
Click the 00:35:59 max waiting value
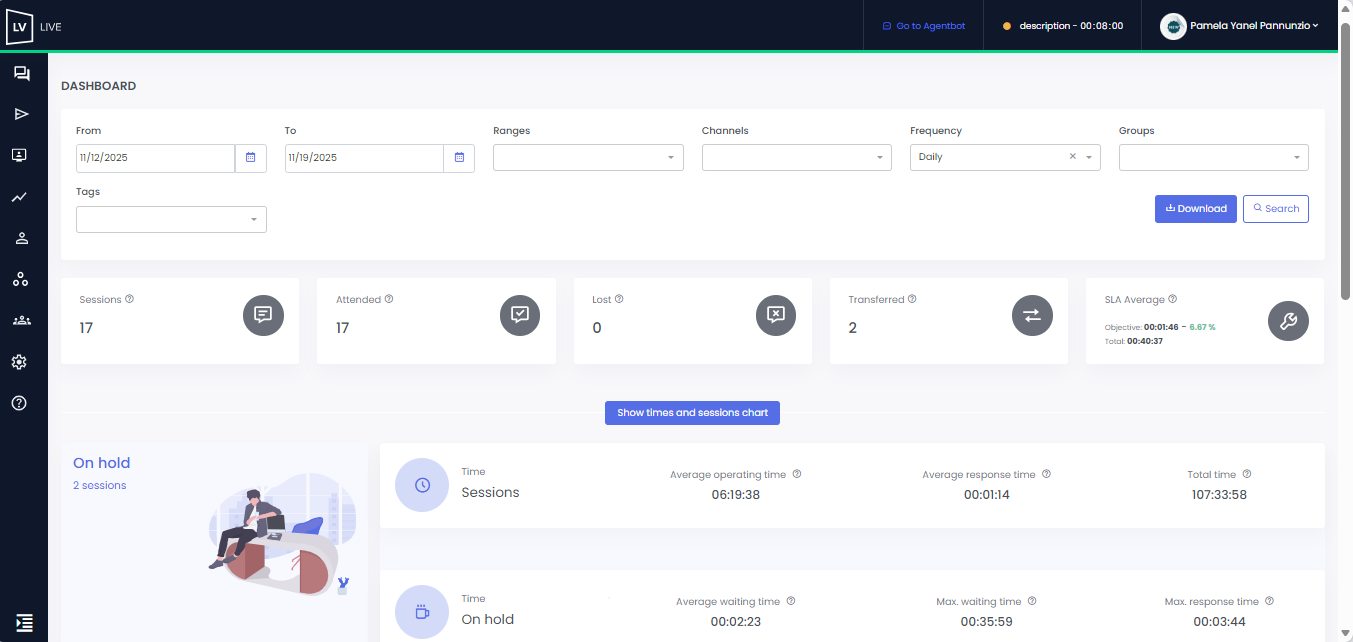987,622
